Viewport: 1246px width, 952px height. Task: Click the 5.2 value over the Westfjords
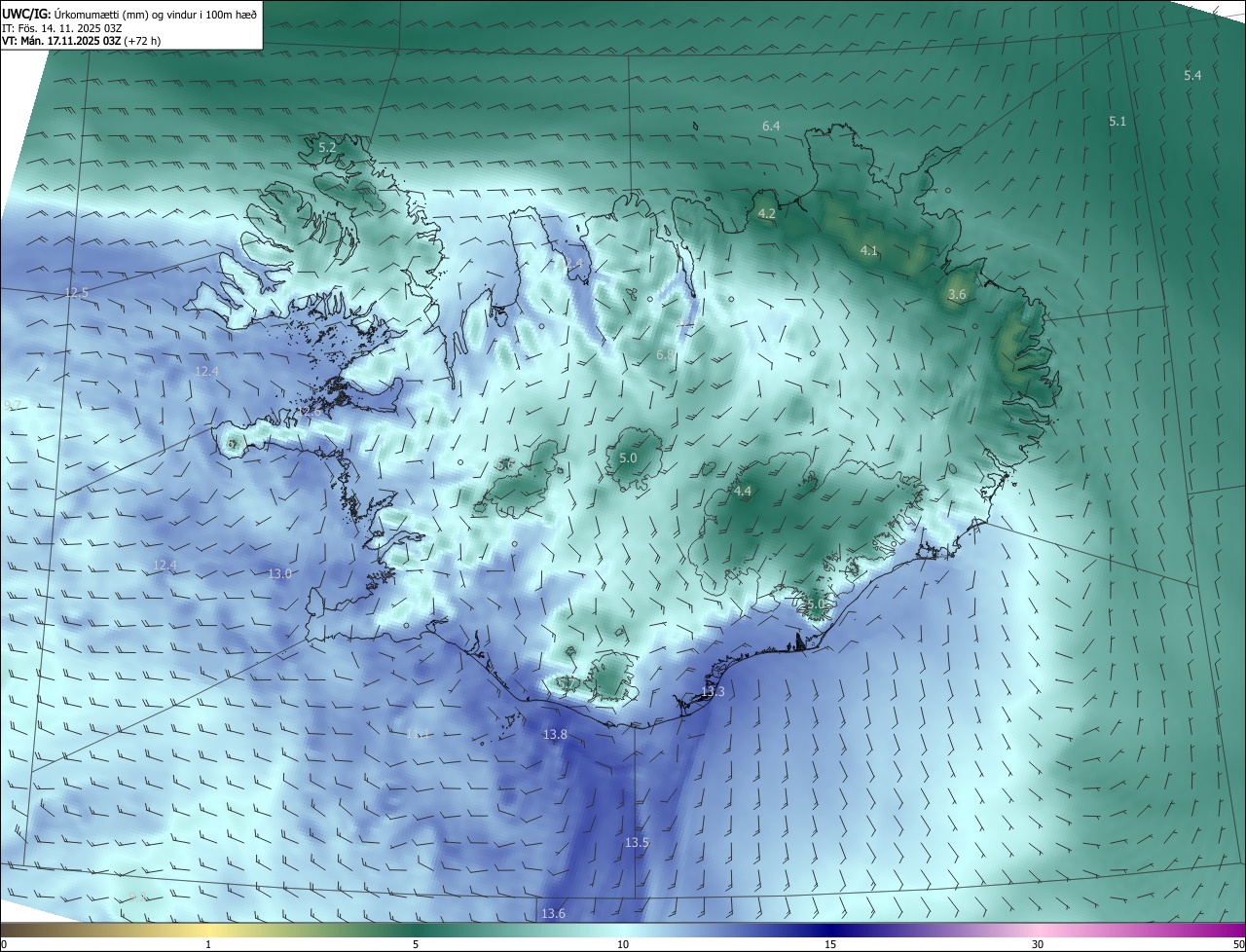point(327,147)
